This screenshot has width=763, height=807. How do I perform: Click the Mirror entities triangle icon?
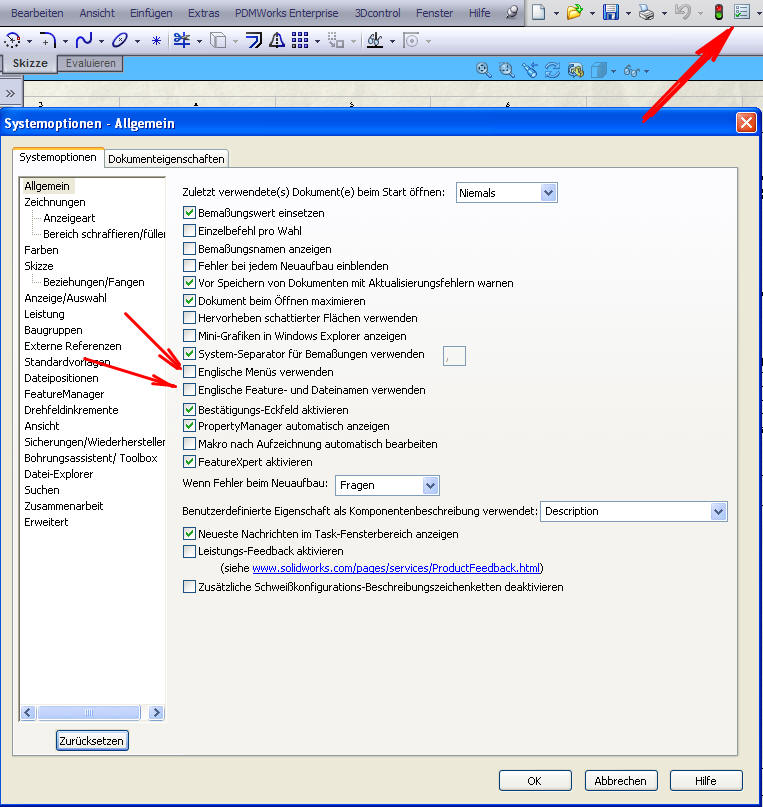tap(277, 40)
